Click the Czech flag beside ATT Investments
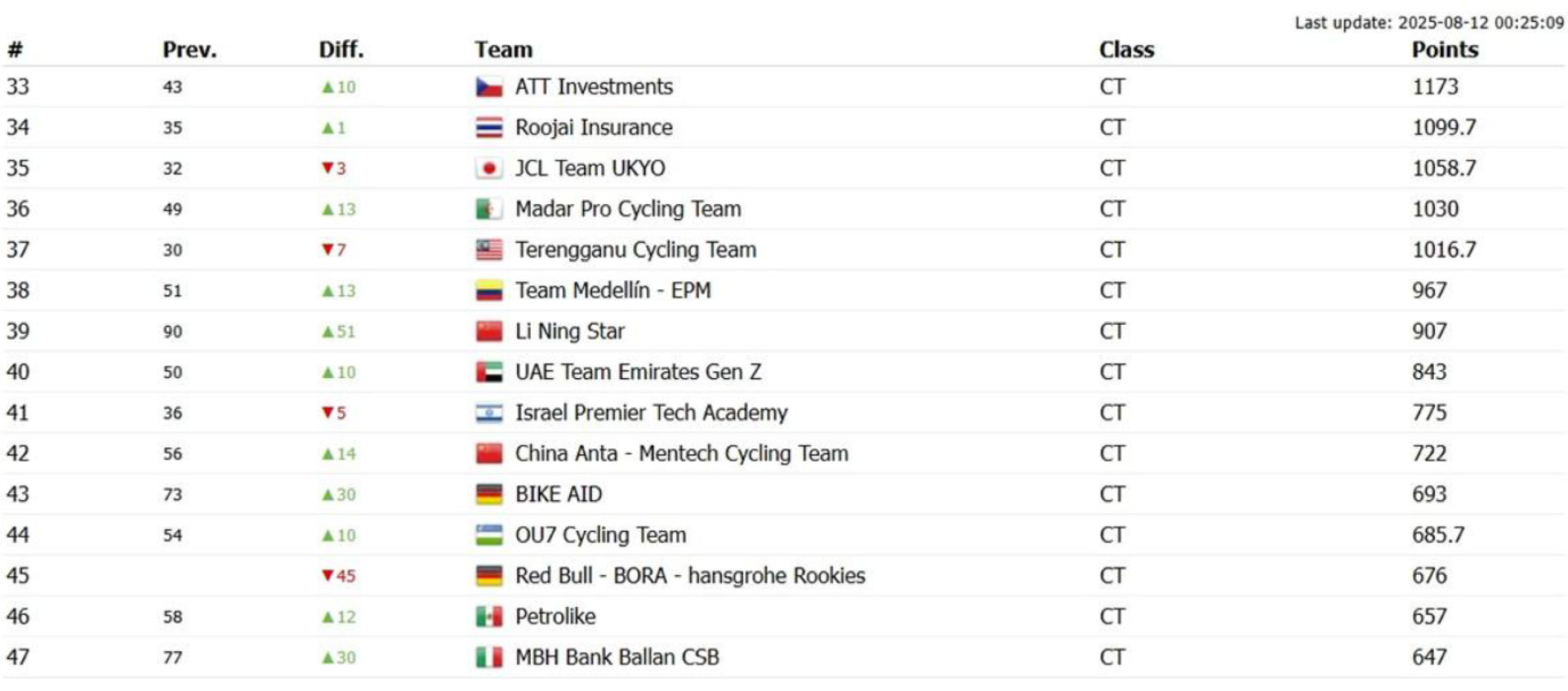The height and width of the screenshot is (691, 1568). point(489,87)
